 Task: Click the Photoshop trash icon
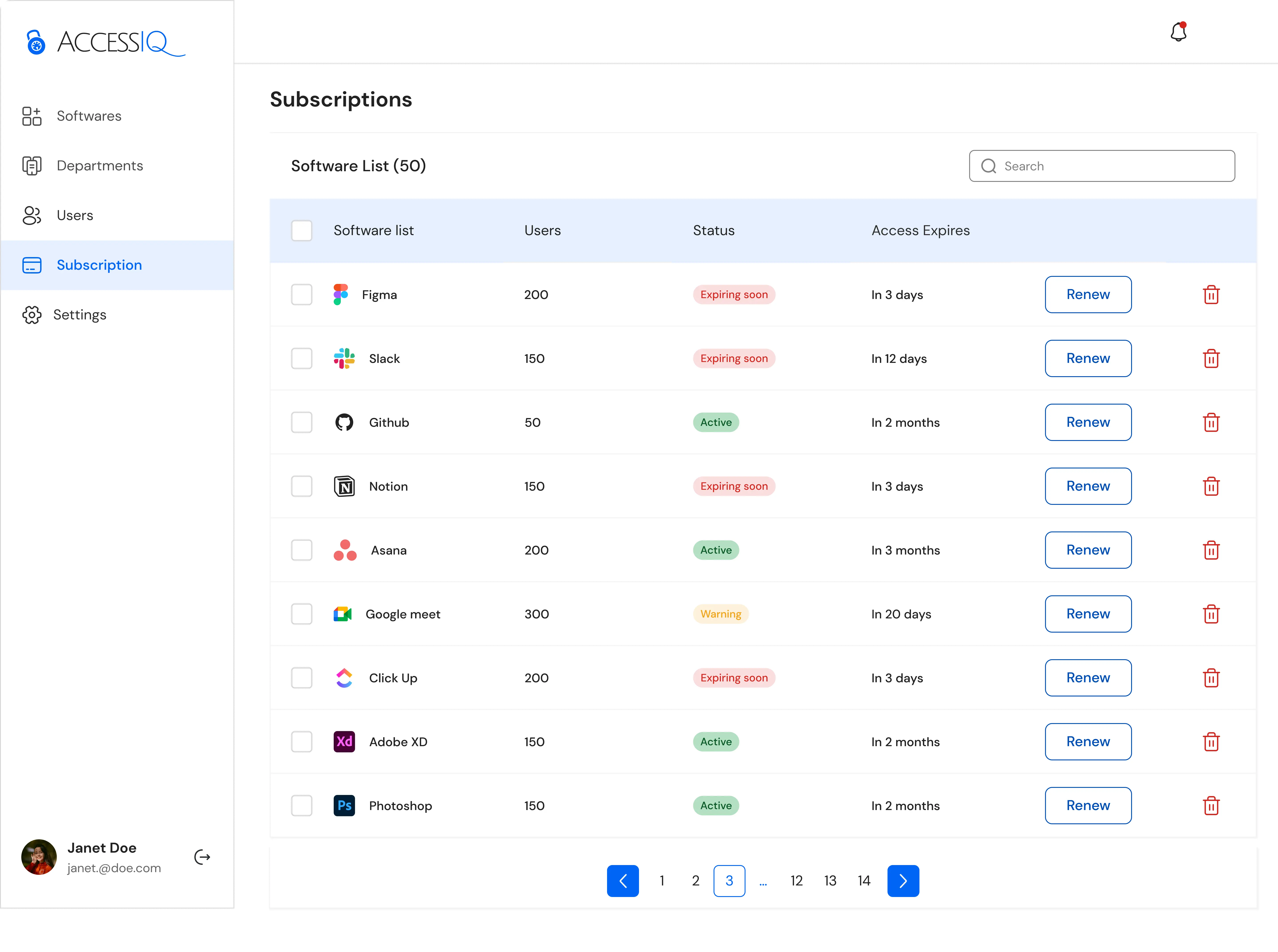pyautogui.click(x=1211, y=806)
